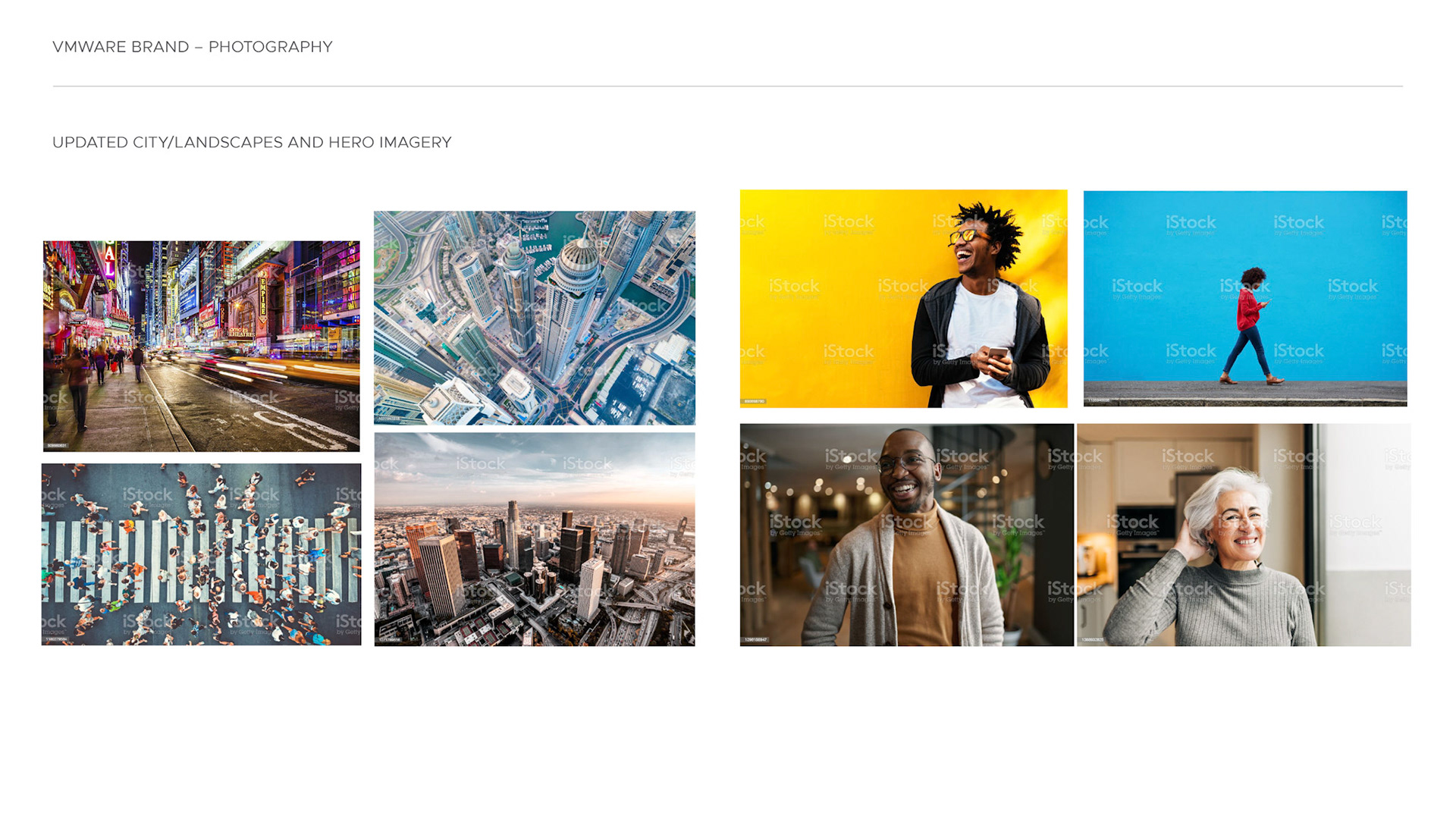This screenshot has width=1456, height=819.
Task: Click the image ID label on yellow photo
Action: tap(755, 401)
